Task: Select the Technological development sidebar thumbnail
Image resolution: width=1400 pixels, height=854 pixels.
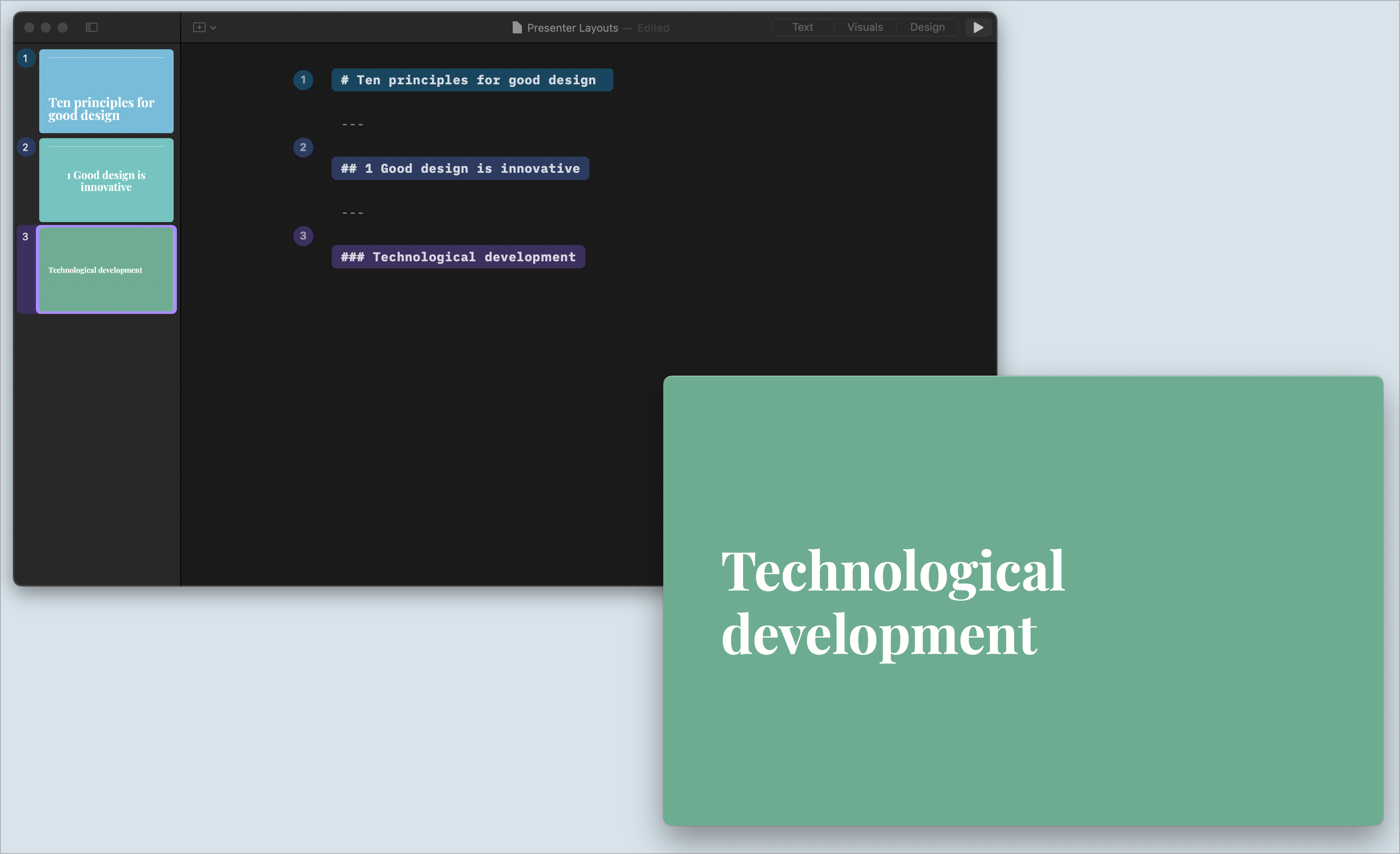Action: point(106,270)
